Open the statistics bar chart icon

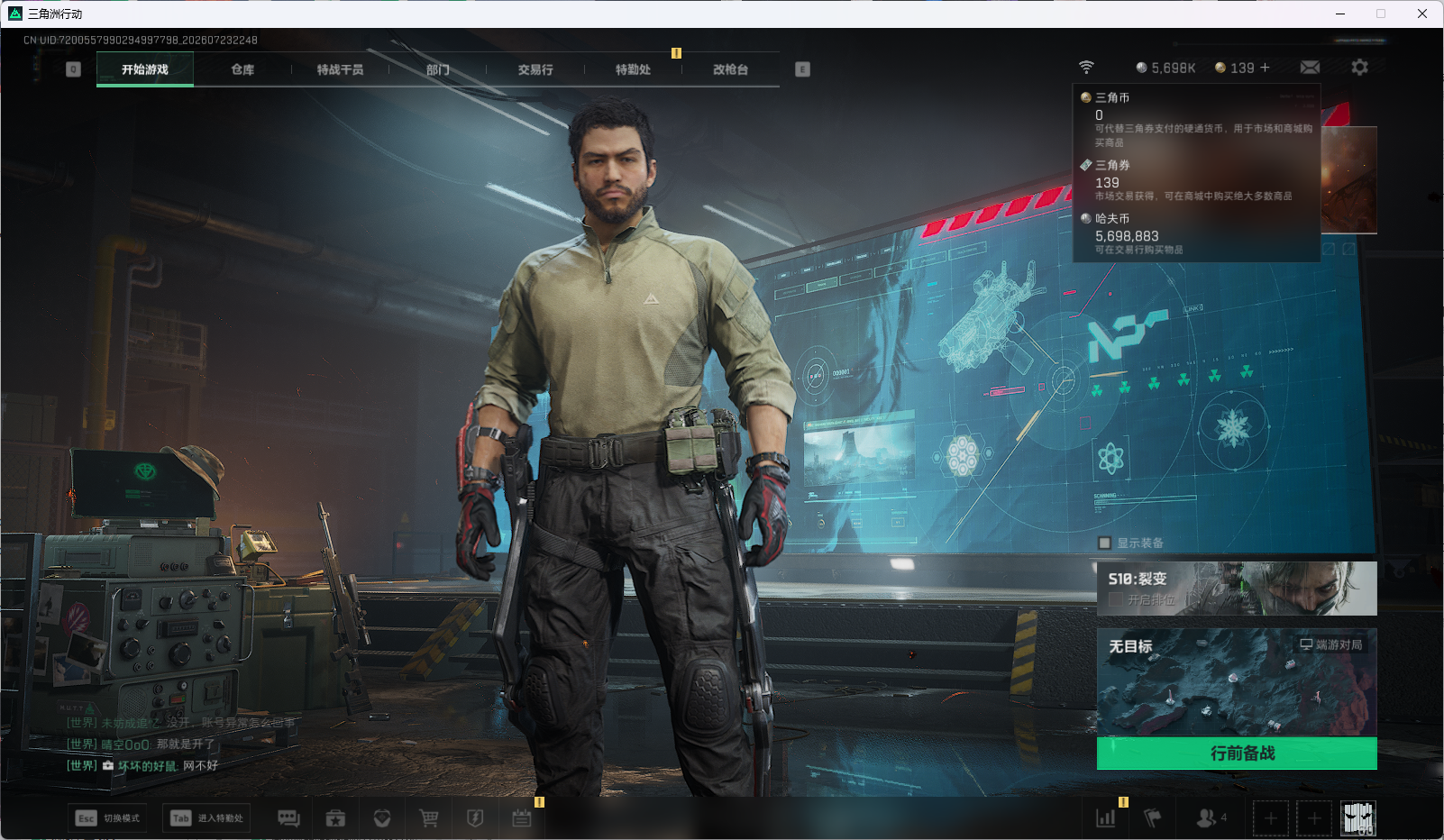pyautogui.click(x=1106, y=818)
